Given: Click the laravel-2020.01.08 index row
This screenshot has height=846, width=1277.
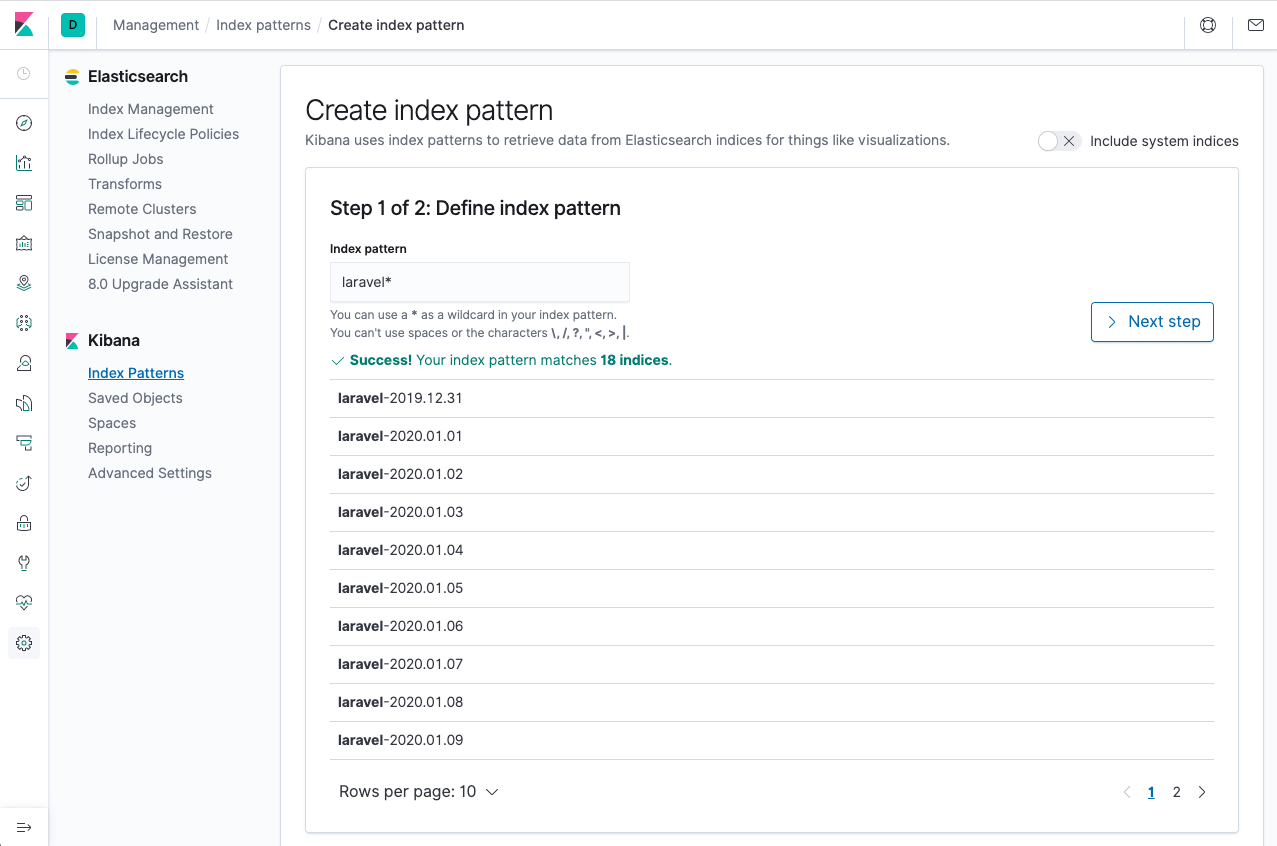Looking at the screenshot, I should point(772,702).
